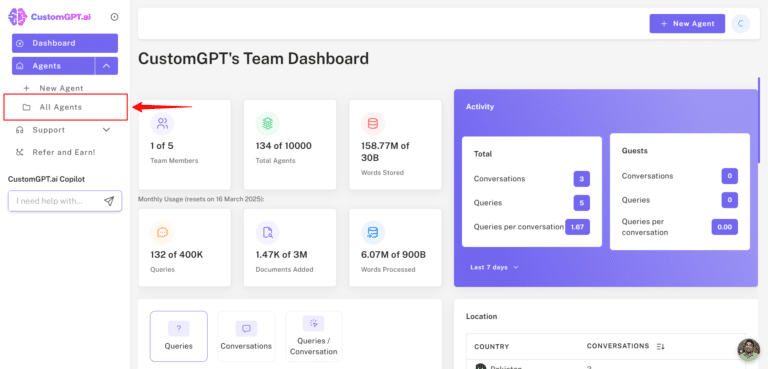
Task: Open the chat support avatar bubble
Action: pos(748,349)
